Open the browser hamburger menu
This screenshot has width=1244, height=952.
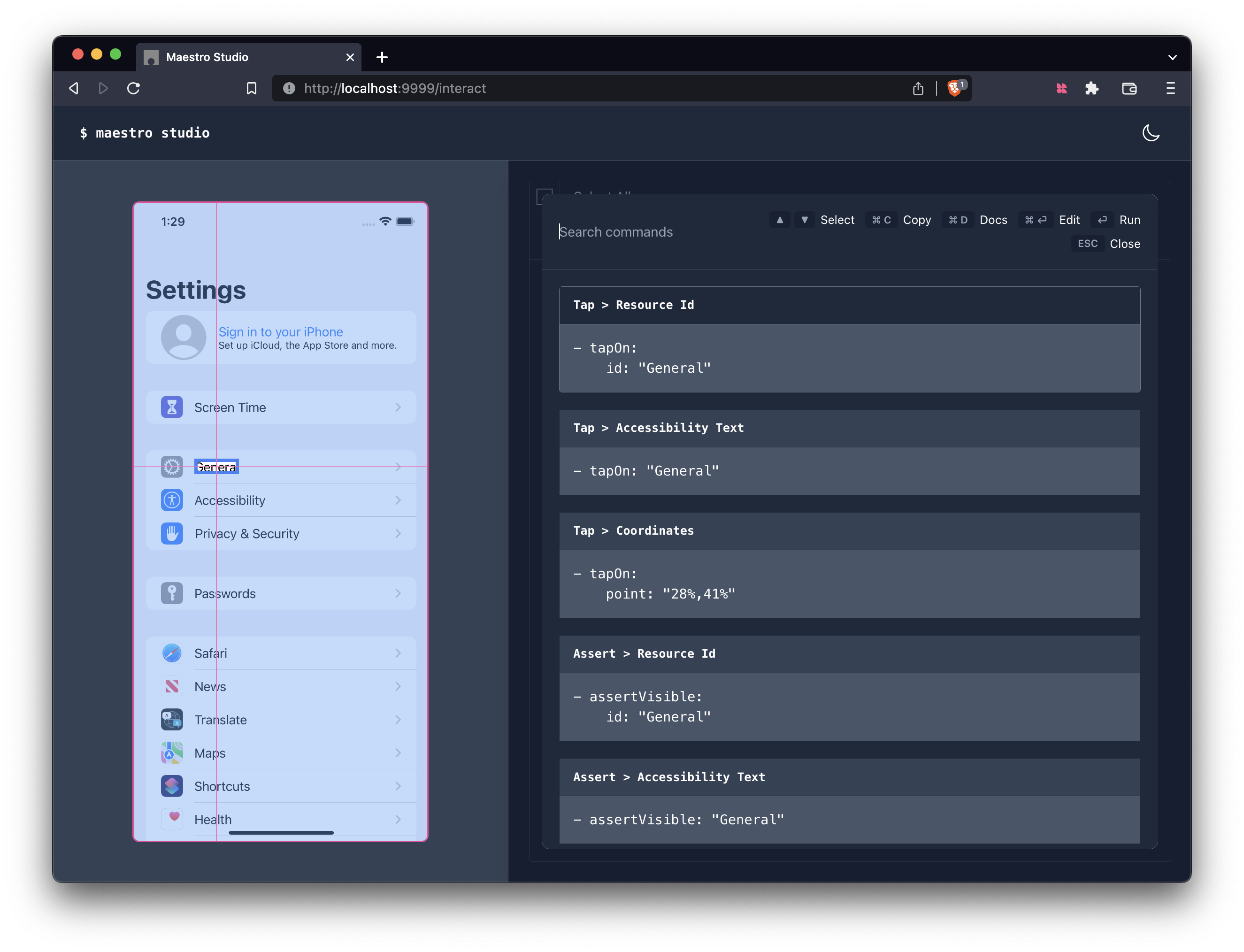pos(1170,88)
